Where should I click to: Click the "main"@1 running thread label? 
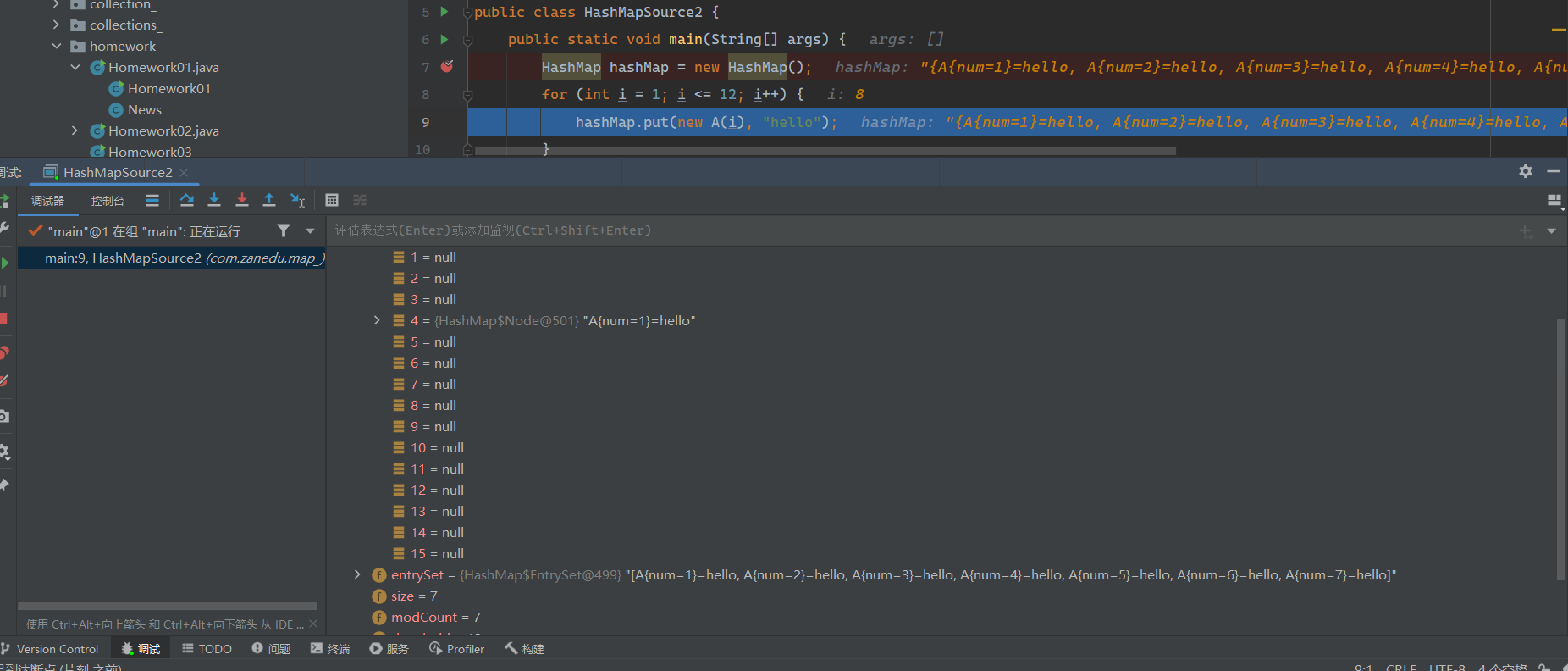click(144, 231)
